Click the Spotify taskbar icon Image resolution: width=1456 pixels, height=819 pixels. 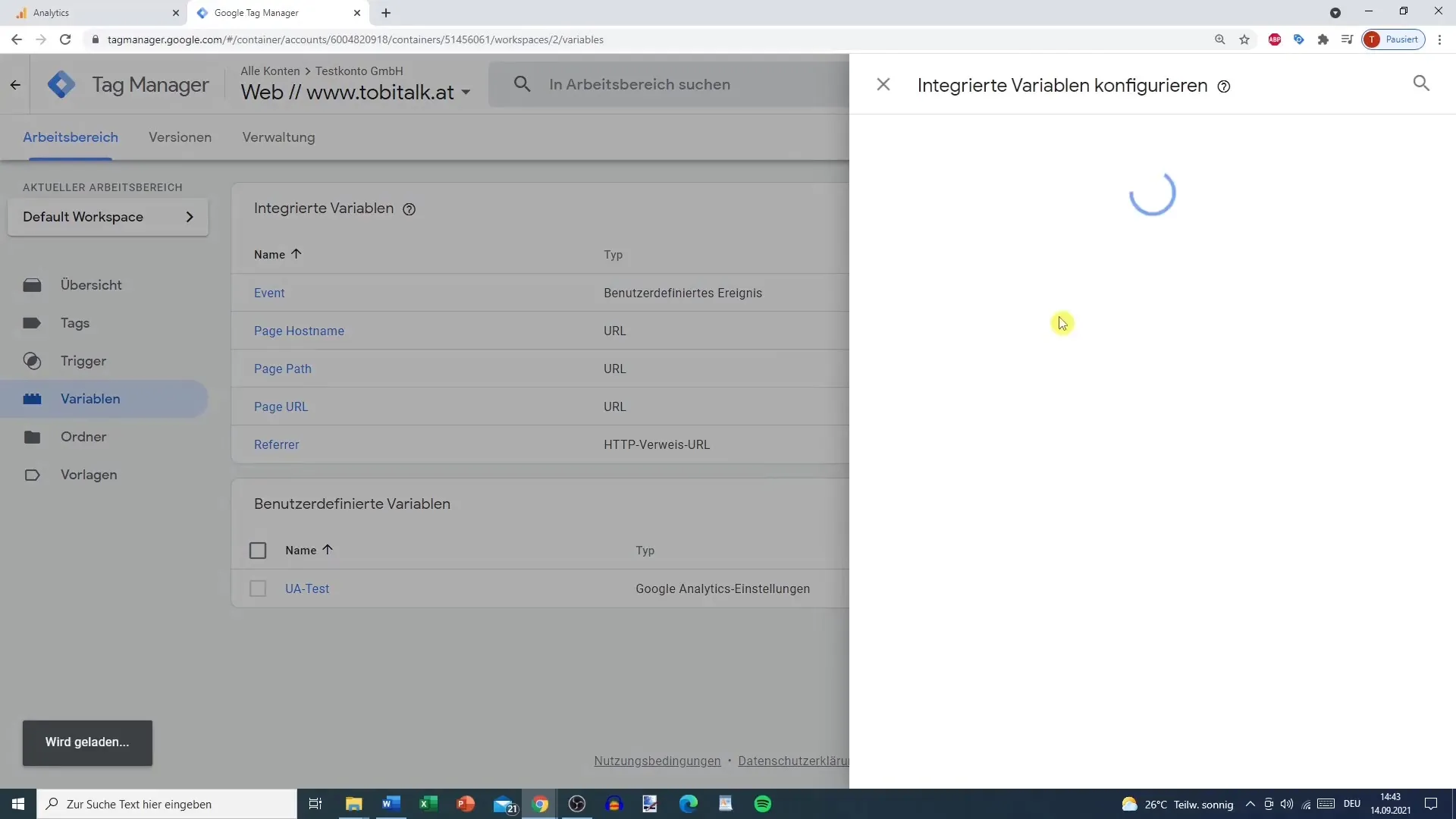pyautogui.click(x=762, y=803)
